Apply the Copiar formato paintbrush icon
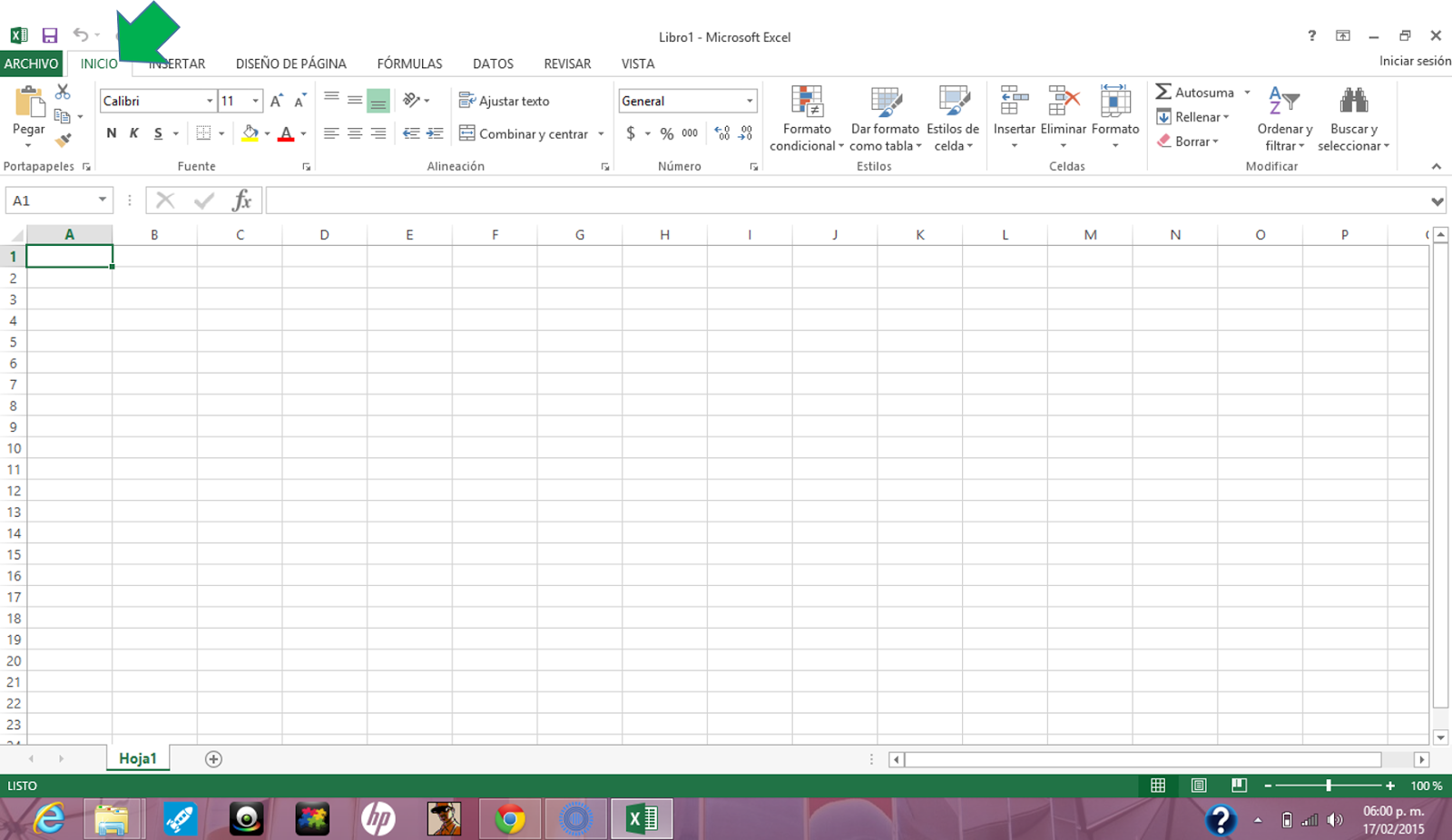Viewport: 1452px width, 840px height. (x=62, y=140)
